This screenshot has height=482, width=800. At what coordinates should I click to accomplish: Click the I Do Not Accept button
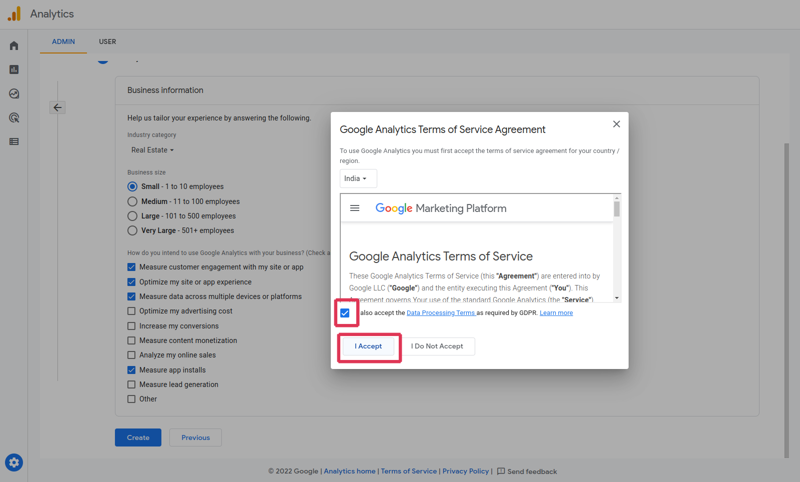[437, 346]
